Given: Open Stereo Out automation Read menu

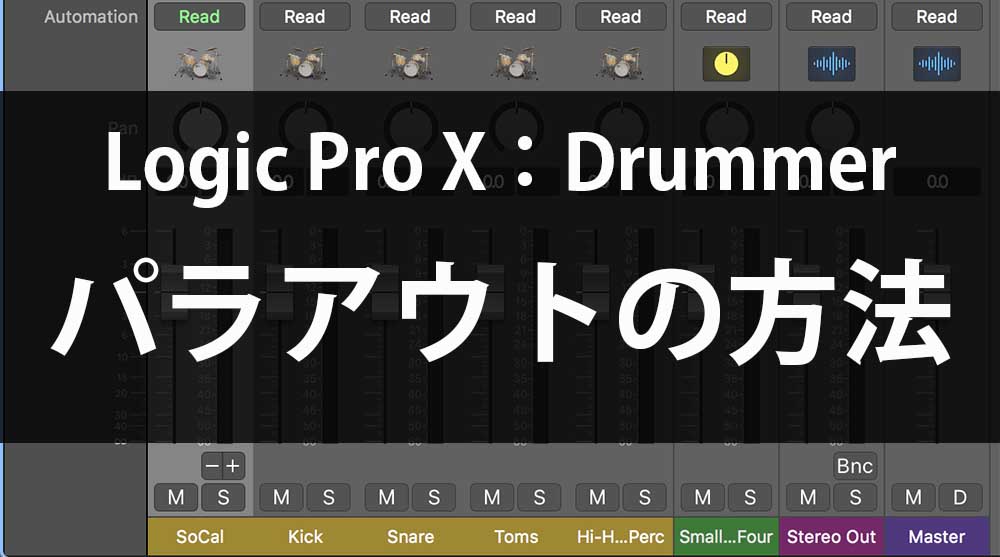Looking at the screenshot, I should coord(832,17).
